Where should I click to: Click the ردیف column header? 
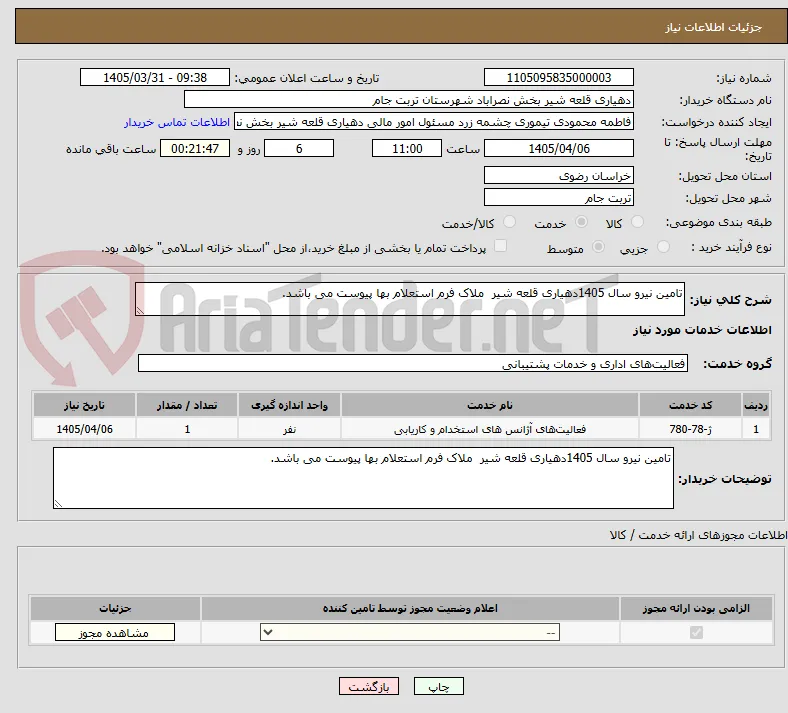(x=756, y=405)
